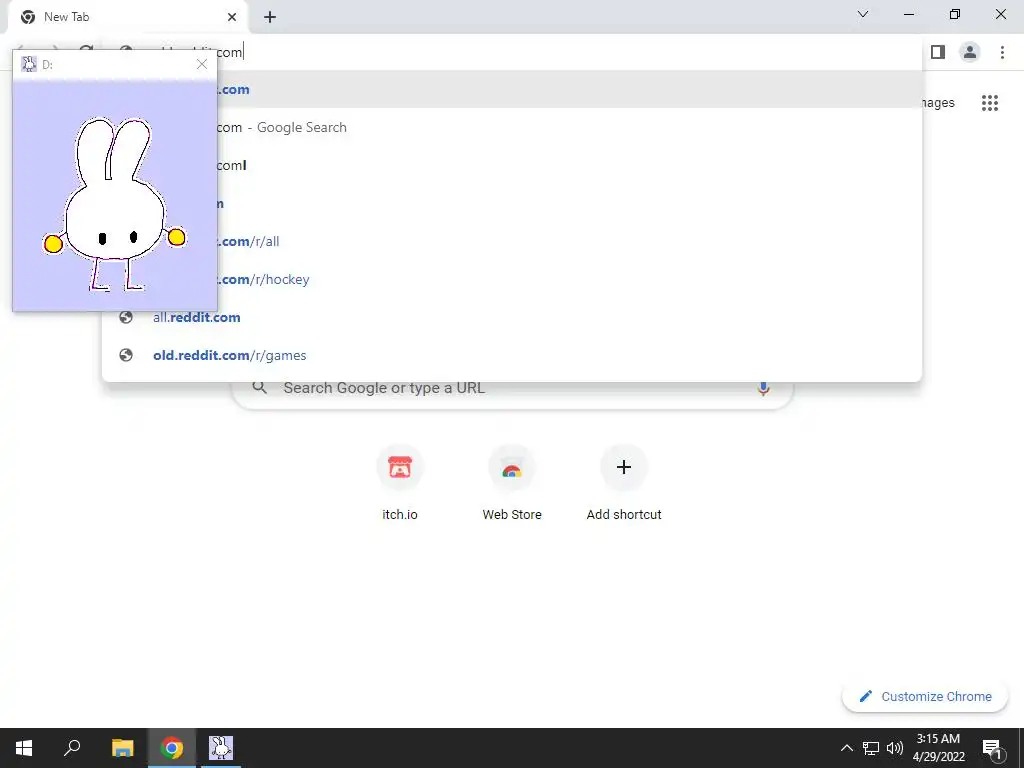The height and width of the screenshot is (768, 1024).
Task: Close the bunny D: window
Action: point(202,64)
